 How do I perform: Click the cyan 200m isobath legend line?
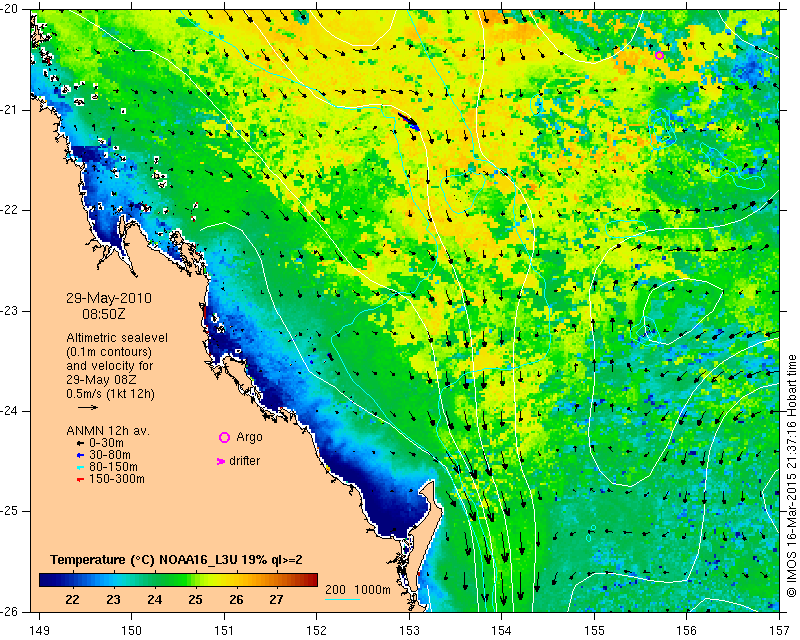point(342,599)
